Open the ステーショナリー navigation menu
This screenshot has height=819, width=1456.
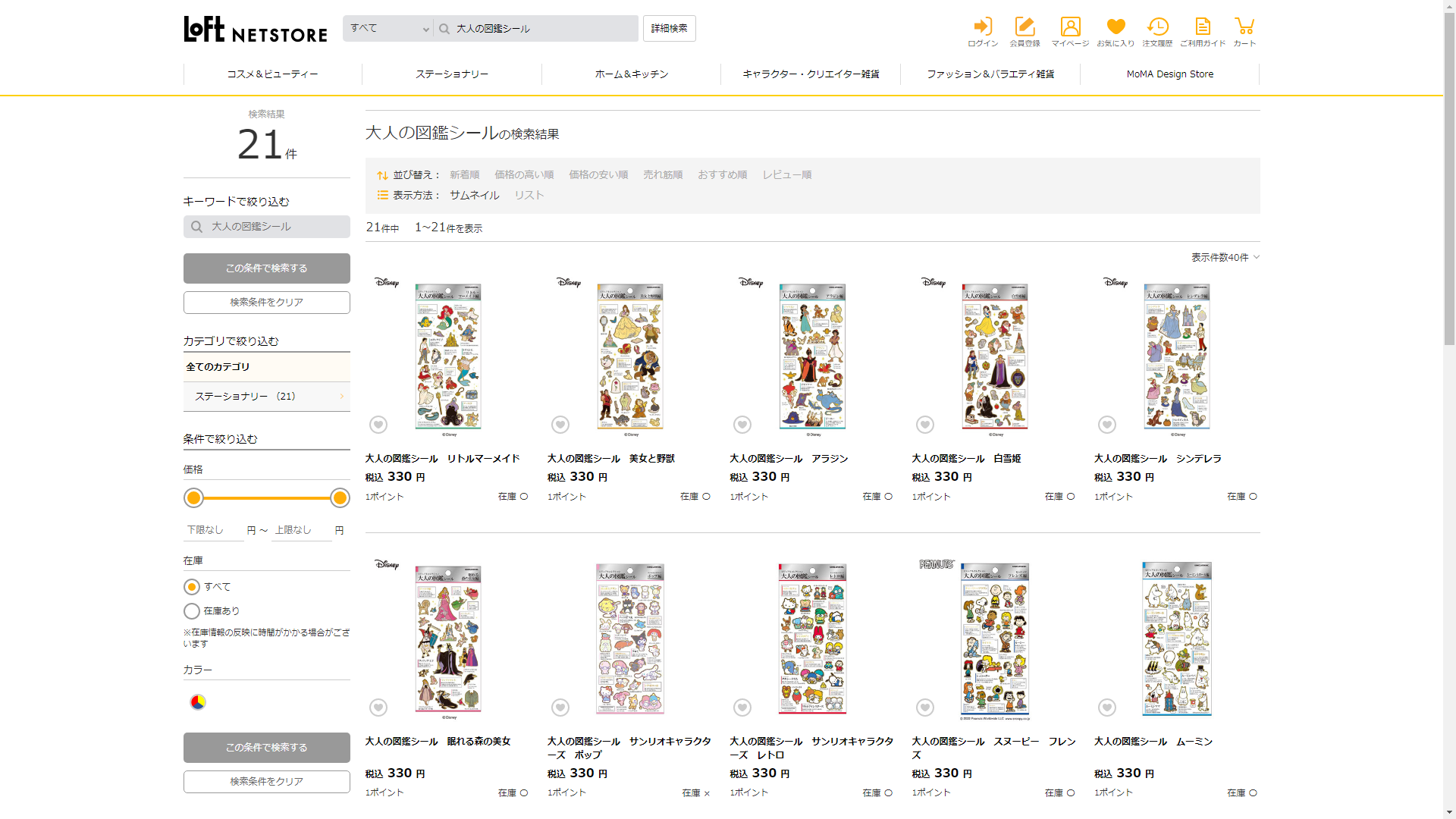(452, 74)
